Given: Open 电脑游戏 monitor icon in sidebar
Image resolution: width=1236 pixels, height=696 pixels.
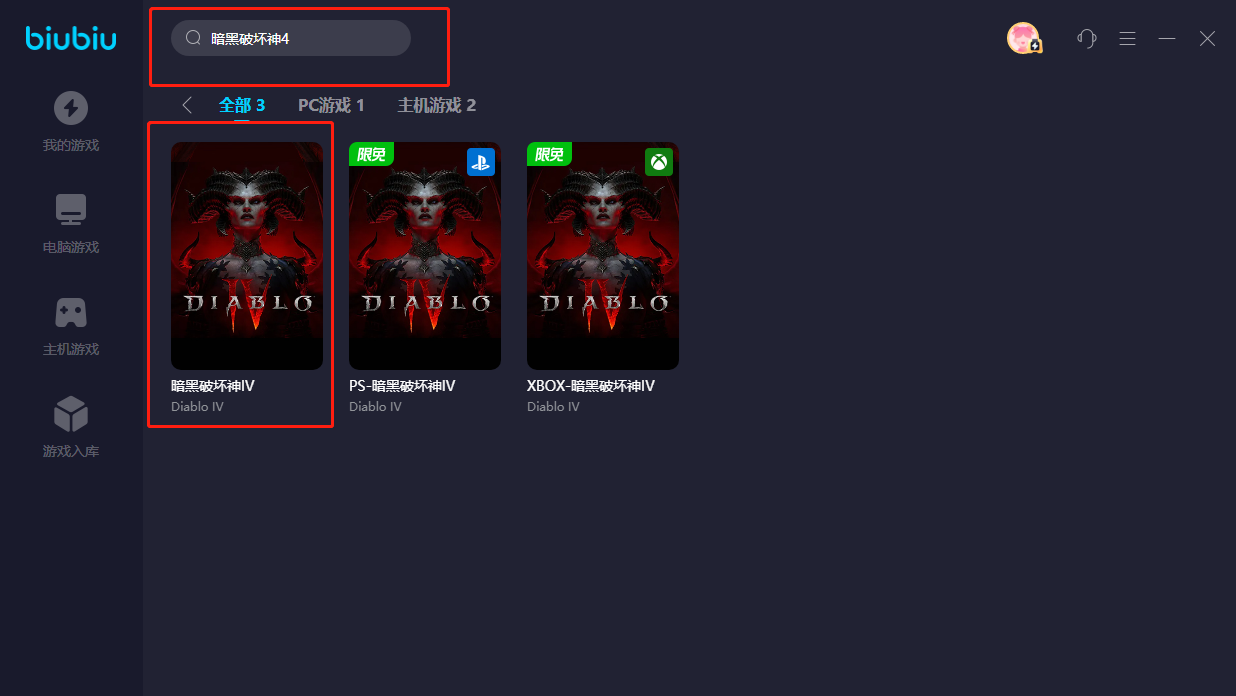Looking at the screenshot, I should [x=71, y=210].
